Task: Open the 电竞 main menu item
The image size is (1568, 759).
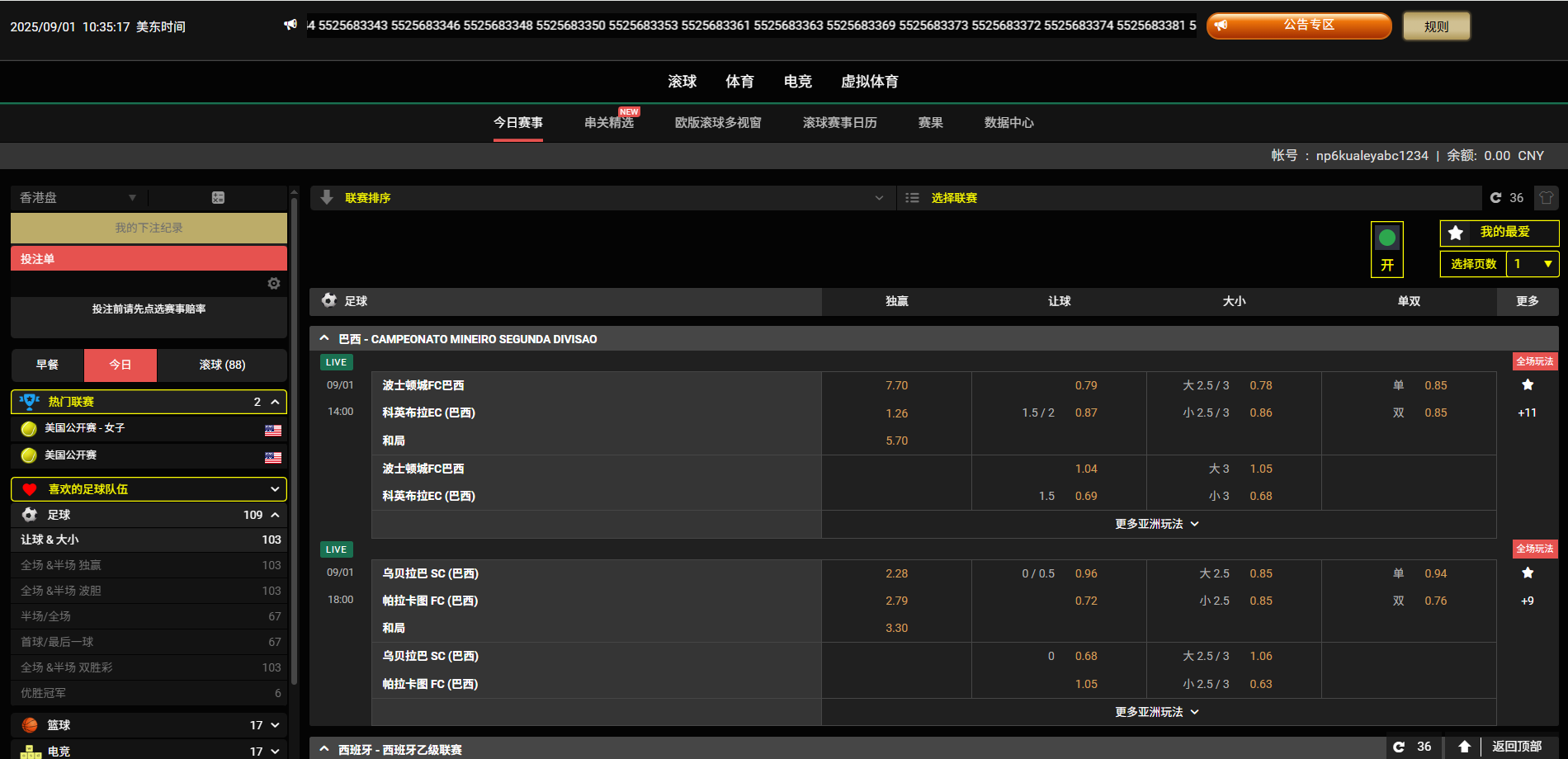Action: (797, 82)
